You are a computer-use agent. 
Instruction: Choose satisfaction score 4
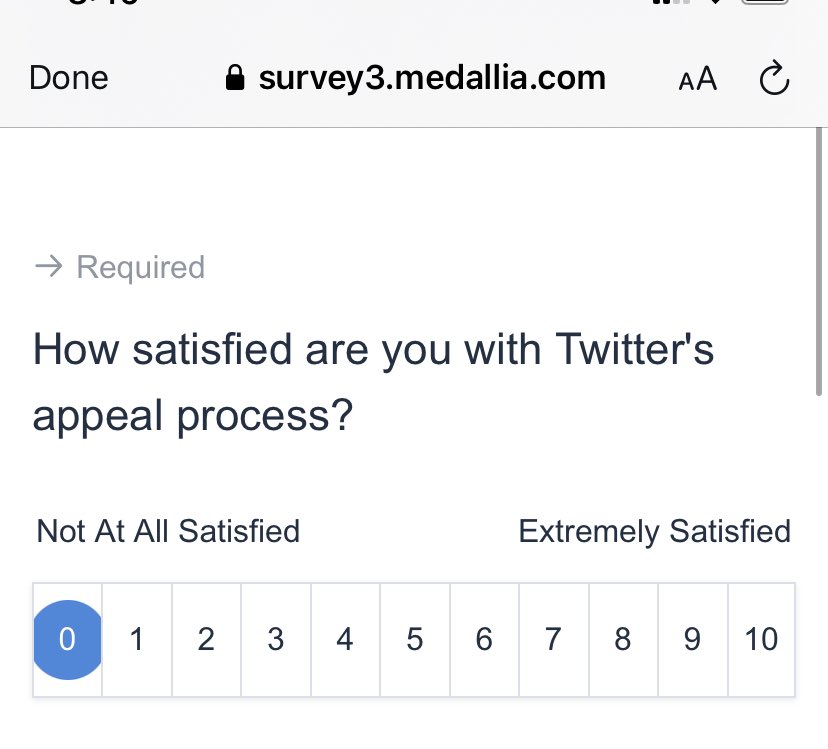(x=345, y=640)
